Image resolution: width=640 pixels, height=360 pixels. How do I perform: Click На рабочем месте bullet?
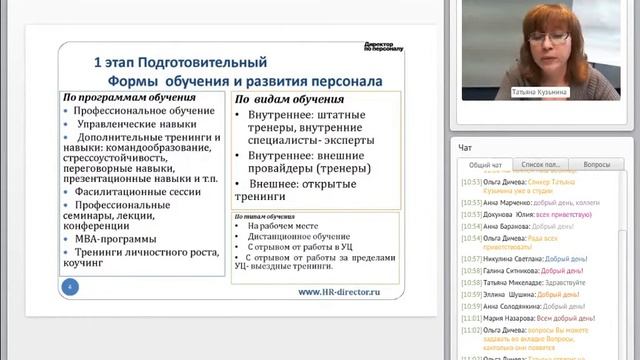(x=277, y=226)
